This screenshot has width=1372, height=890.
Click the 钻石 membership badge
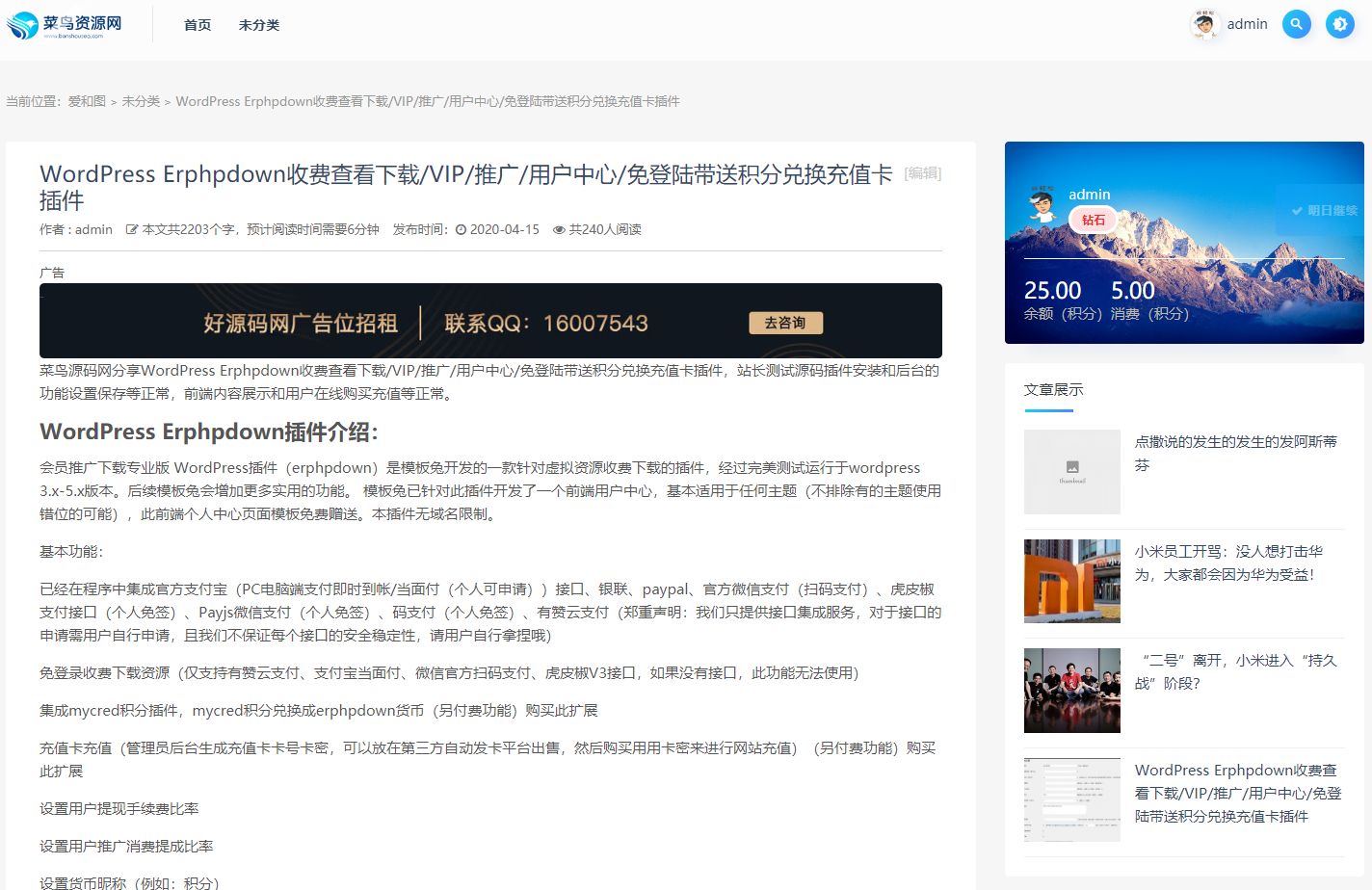pyautogui.click(x=1093, y=220)
